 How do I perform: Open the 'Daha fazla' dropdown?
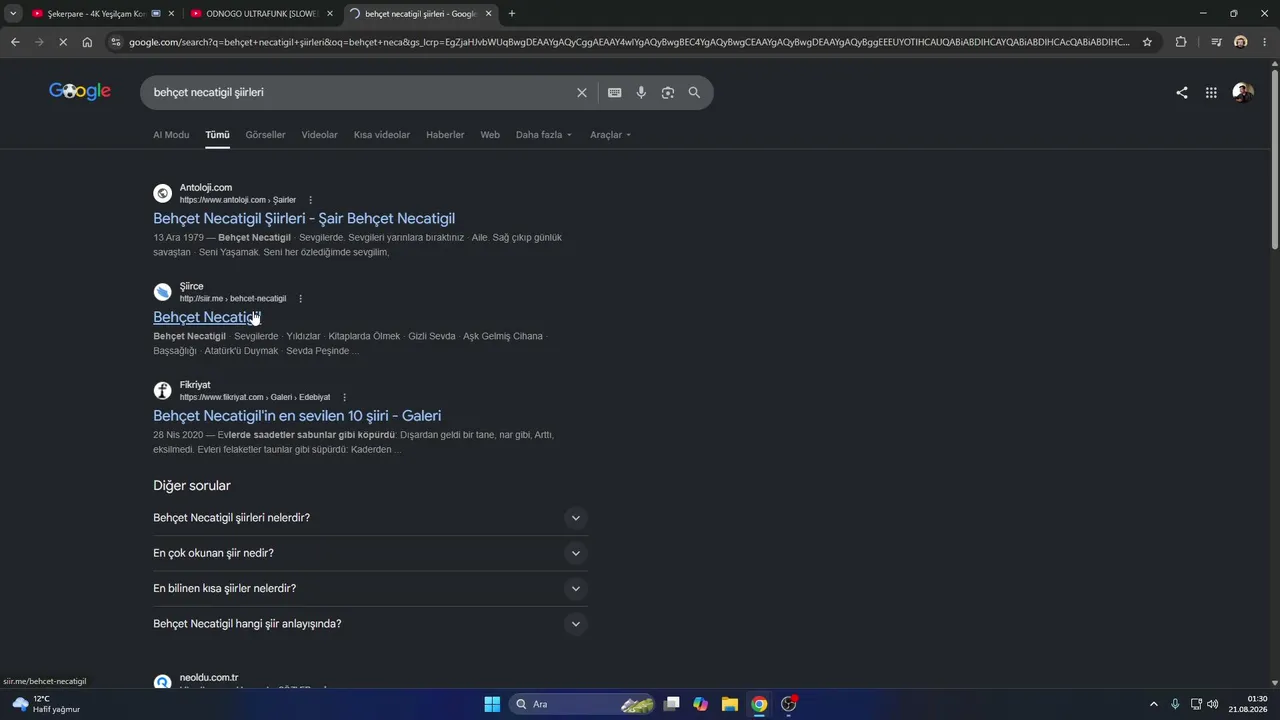(x=544, y=135)
